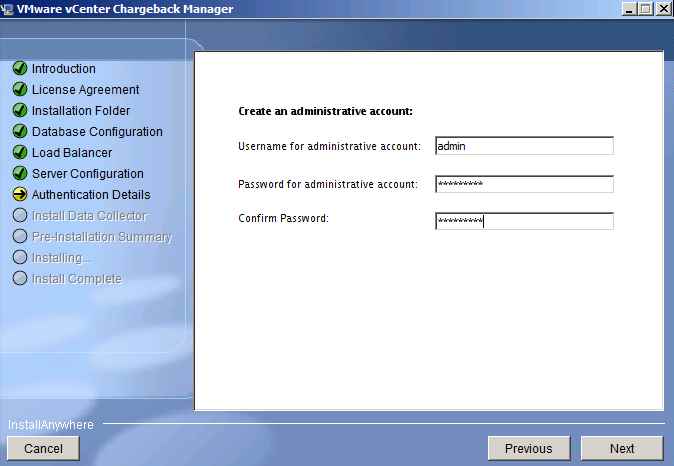The image size is (674, 466).
Task: Click the grey circle beside Pre-Installation Summary
Action: point(20,236)
